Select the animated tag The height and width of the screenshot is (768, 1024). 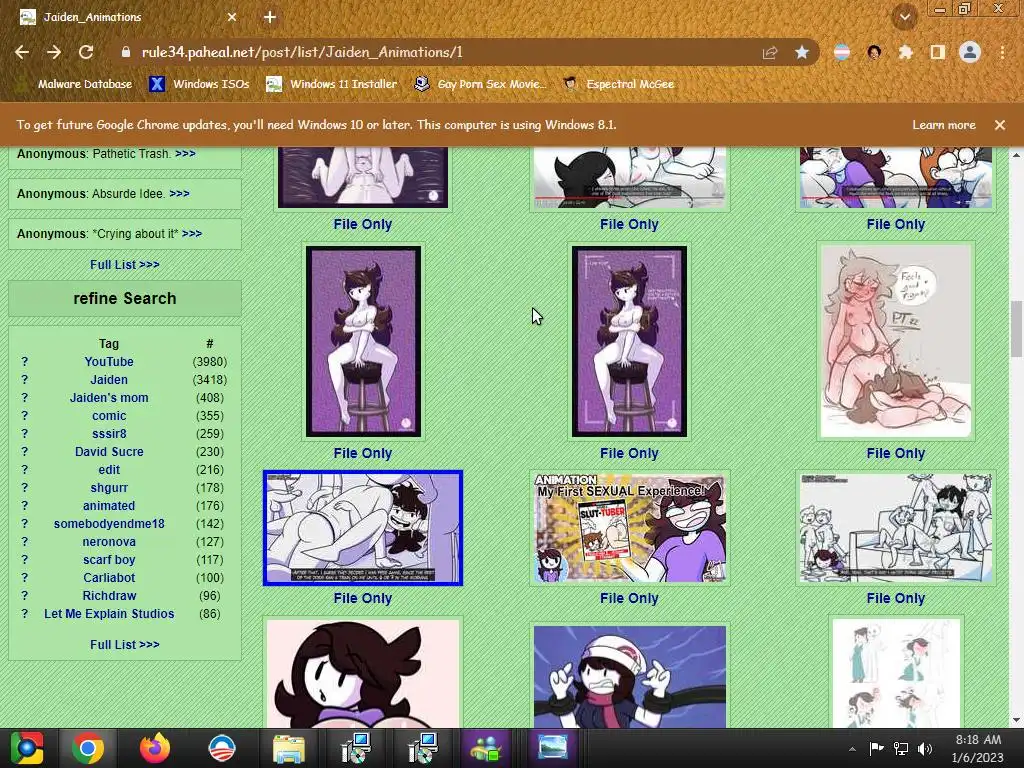[109, 505]
